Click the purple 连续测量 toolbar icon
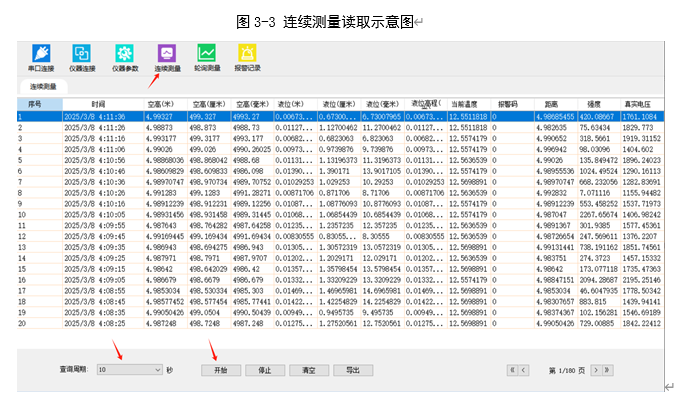Viewport: 677px width, 397px height. 167,54
